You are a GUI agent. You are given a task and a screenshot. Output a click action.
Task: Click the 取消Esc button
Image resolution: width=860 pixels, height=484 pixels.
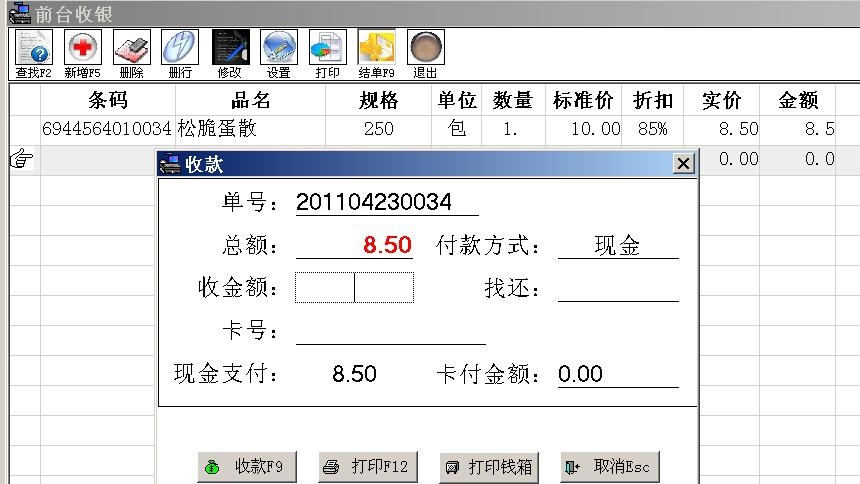coord(610,467)
